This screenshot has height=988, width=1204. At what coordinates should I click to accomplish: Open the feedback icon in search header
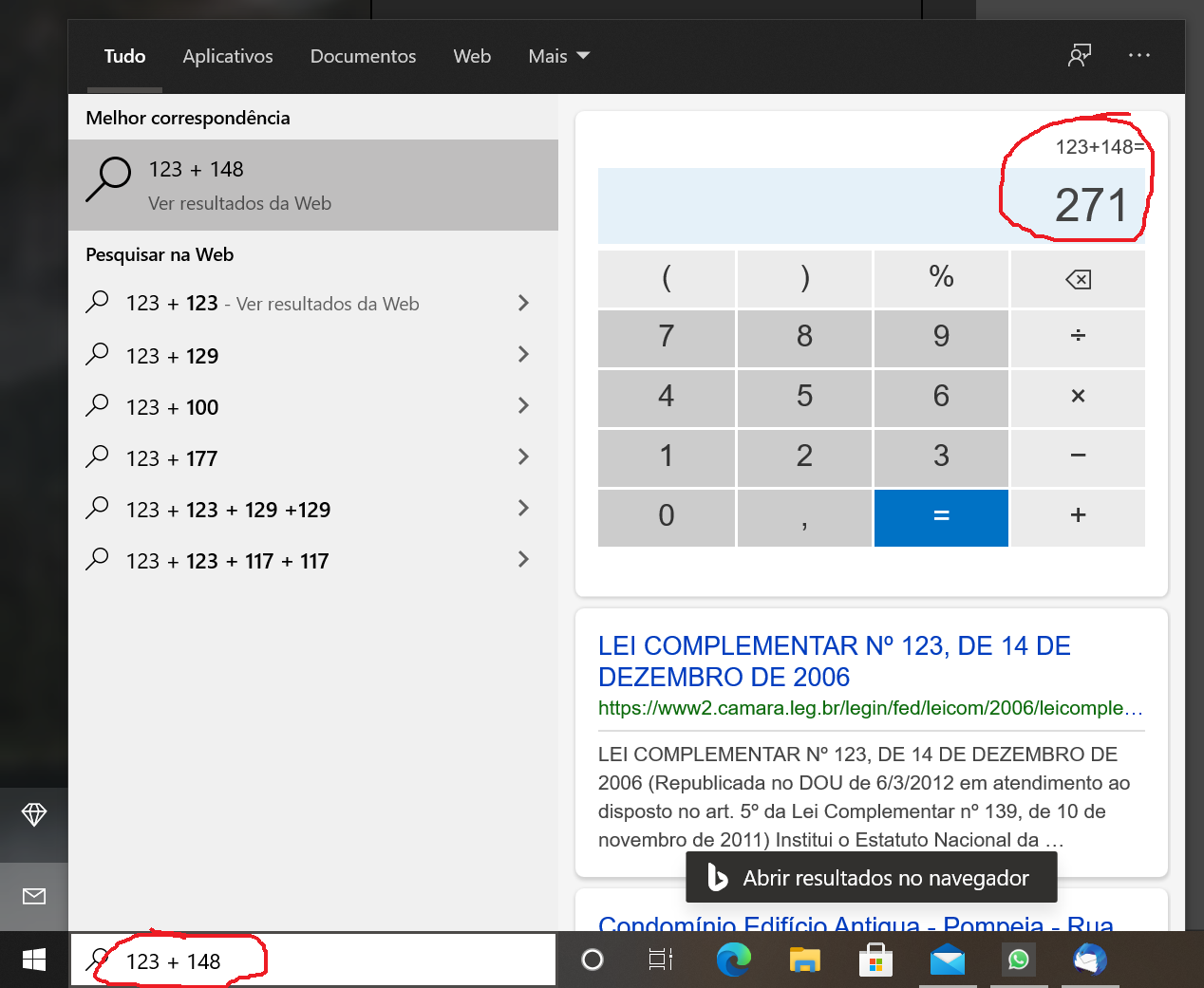click(1080, 55)
